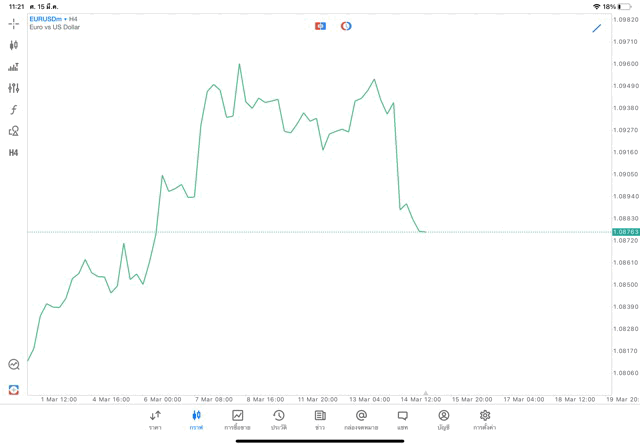Open the กล่องจดหมาย mailbox tab
Image resolution: width=640 pixels, height=447 pixels.
coord(361,420)
